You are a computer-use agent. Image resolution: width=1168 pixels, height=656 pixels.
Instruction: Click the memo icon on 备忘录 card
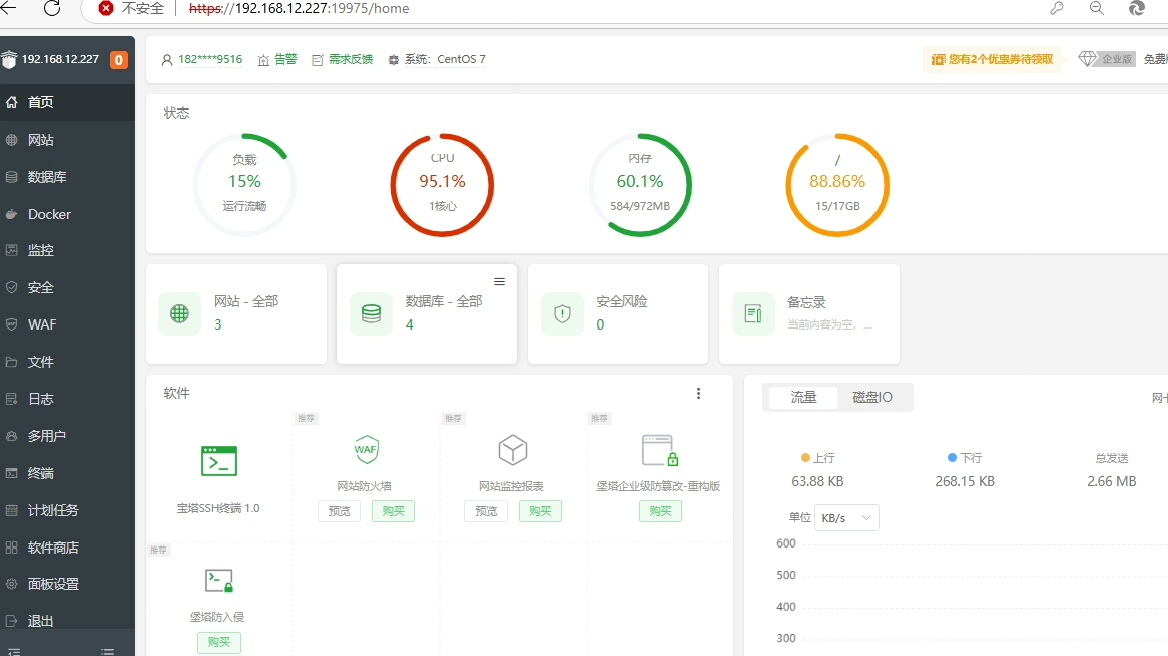point(753,313)
